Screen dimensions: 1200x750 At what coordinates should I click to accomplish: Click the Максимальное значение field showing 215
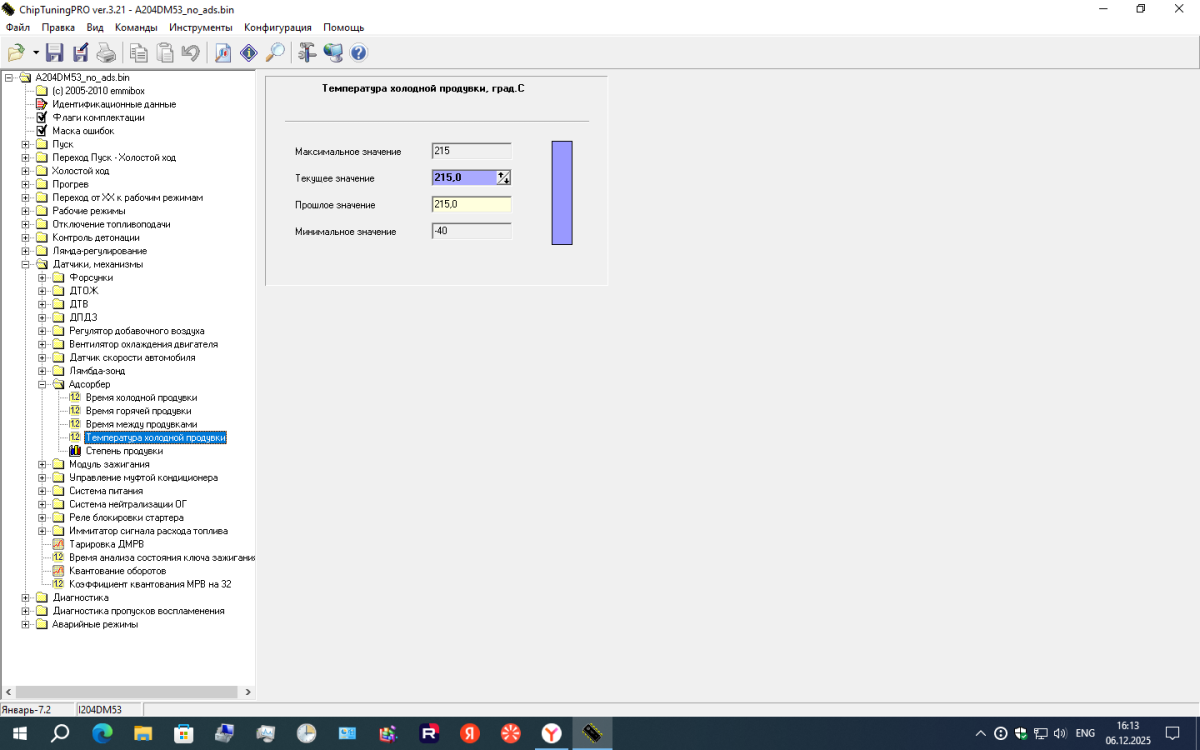471,151
